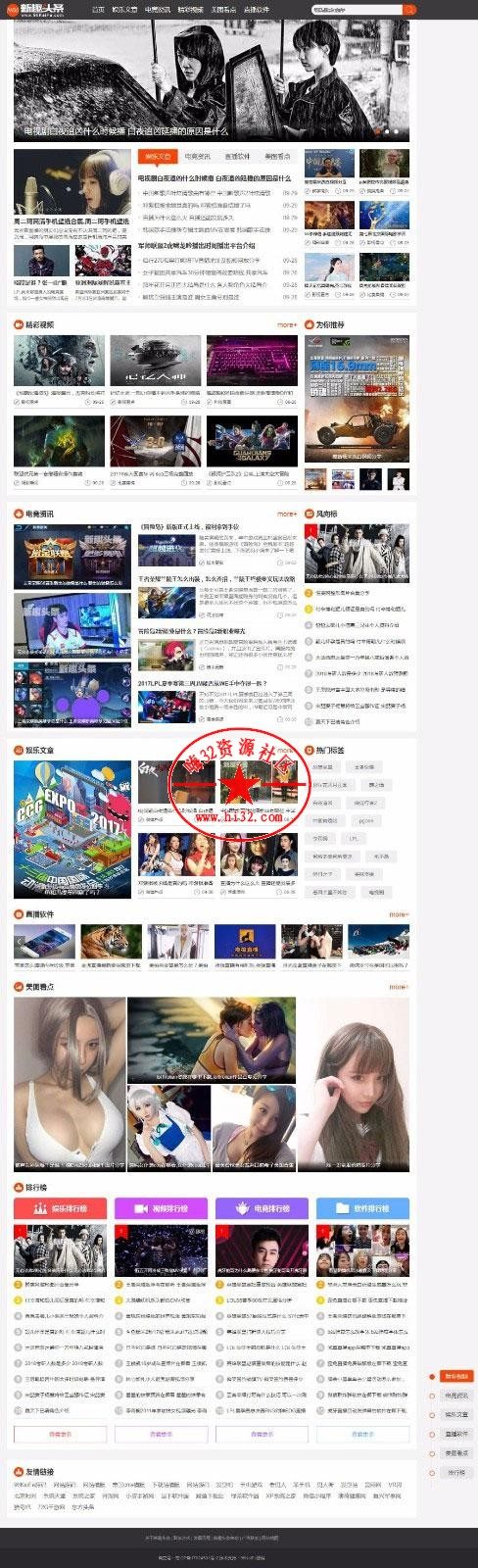Click the 为你推荐 section header icon
The image size is (478, 1568).
coord(310,324)
